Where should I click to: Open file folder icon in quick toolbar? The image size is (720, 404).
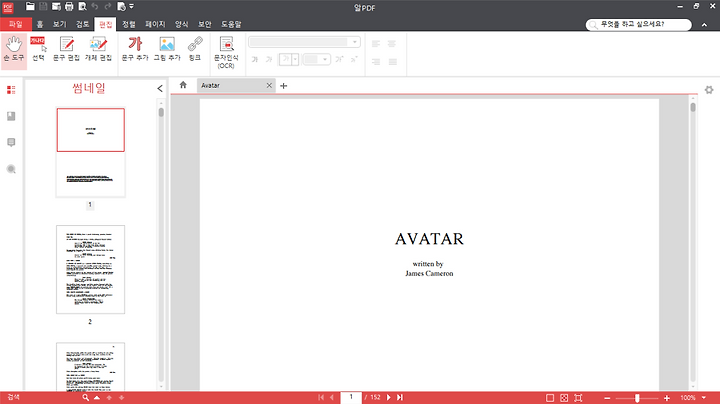coord(30,6)
